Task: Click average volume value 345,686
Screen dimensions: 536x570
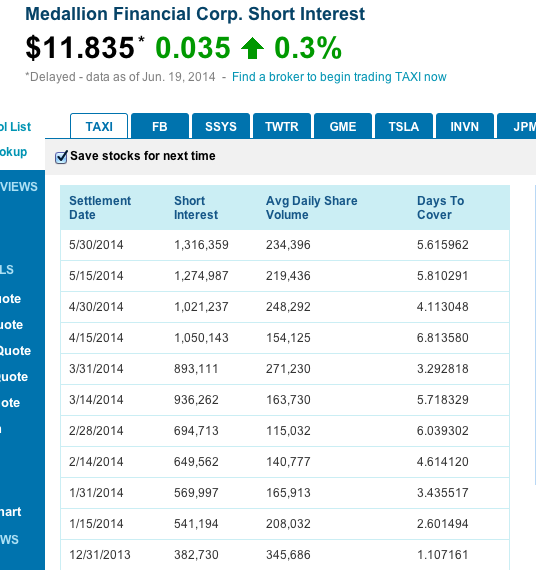Action: tap(288, 555)
